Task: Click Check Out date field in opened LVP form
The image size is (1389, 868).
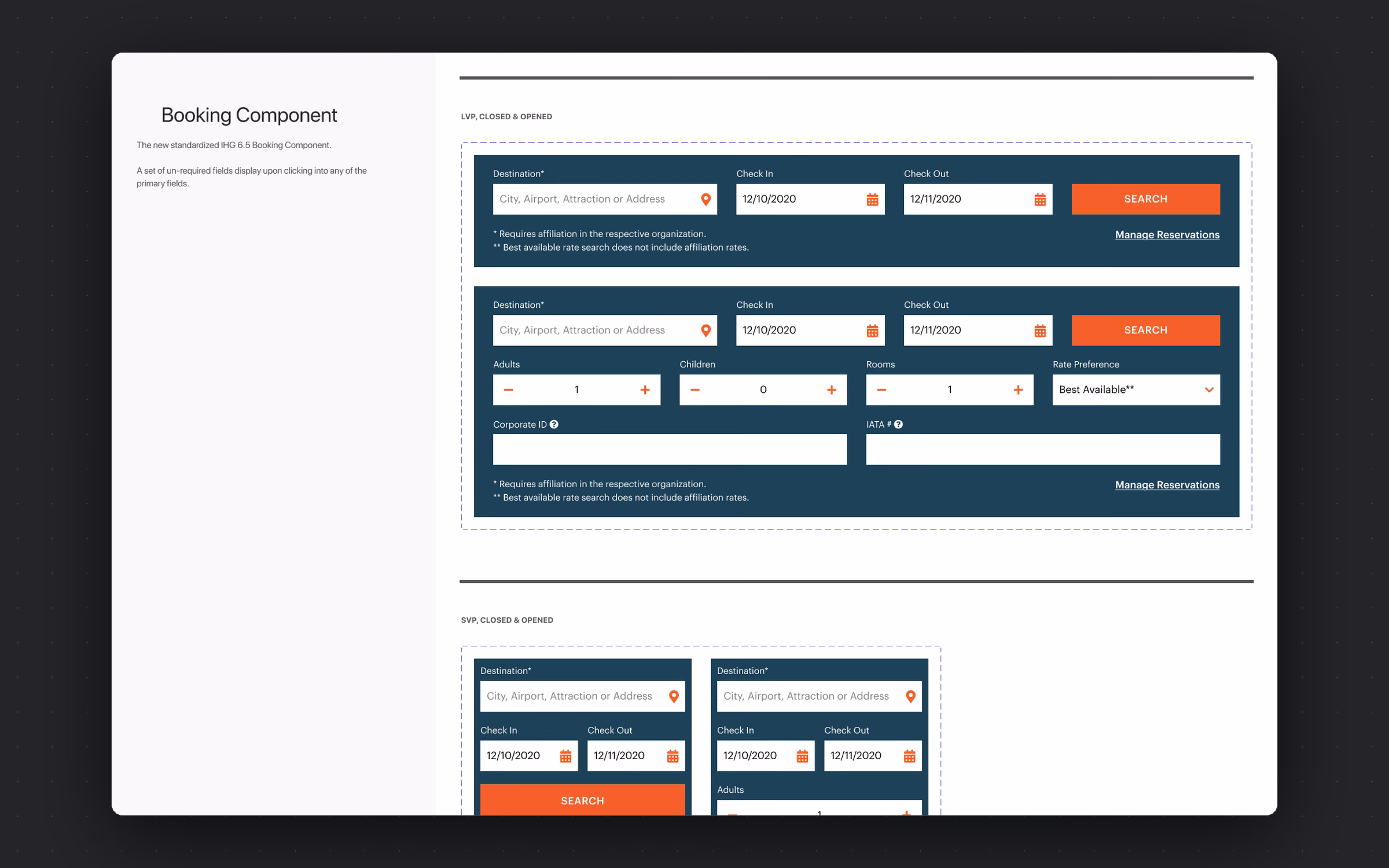Action: pos(978,330)
